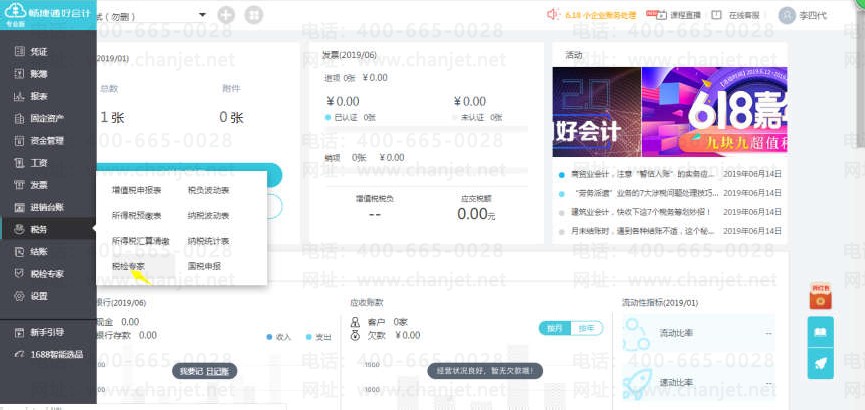
Task: Open the 发票 invoice icon in sidebar
Action: (x=19, y=185)
